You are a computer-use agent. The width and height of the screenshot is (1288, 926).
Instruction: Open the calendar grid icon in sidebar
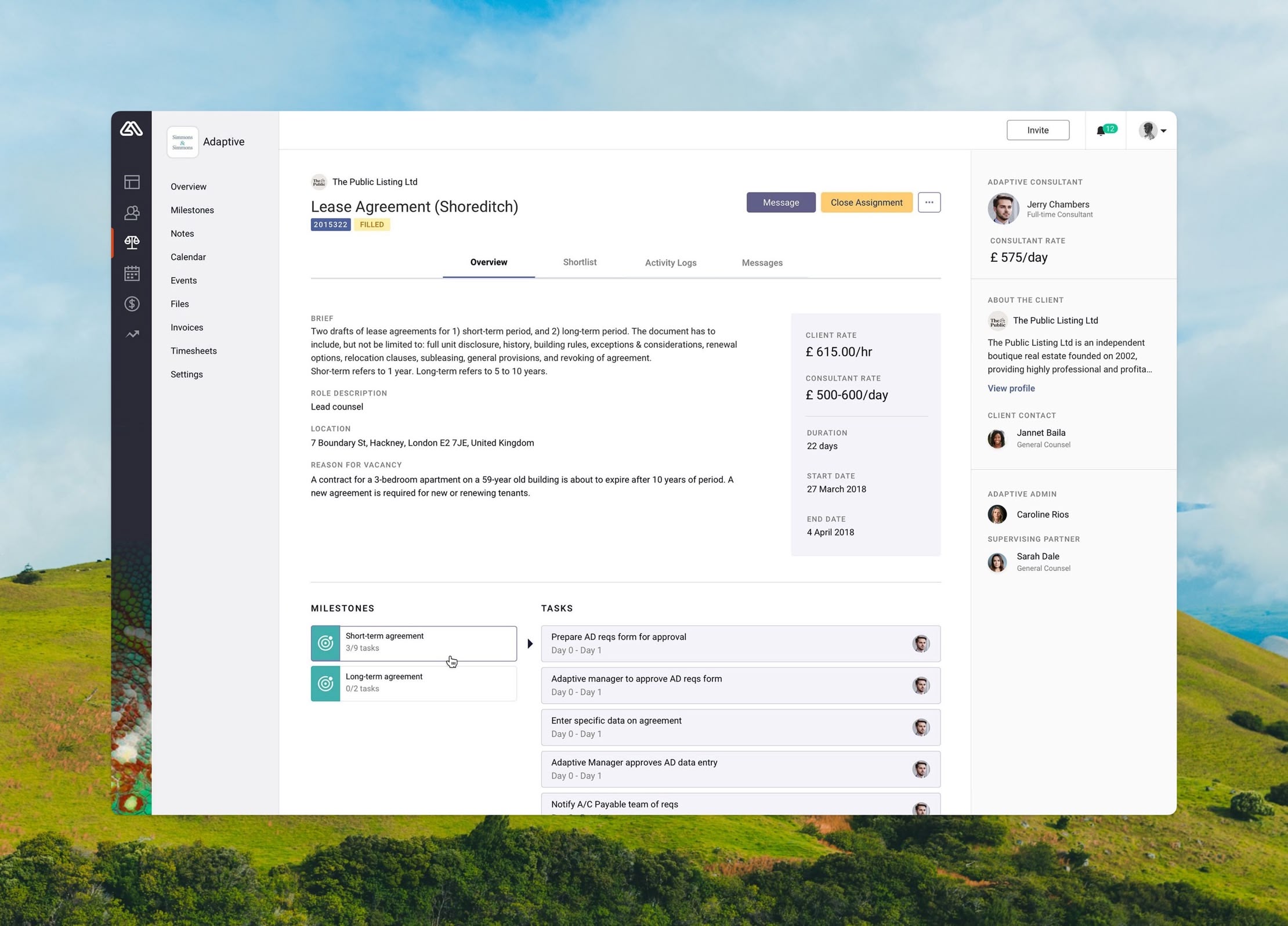pos(132,273)
